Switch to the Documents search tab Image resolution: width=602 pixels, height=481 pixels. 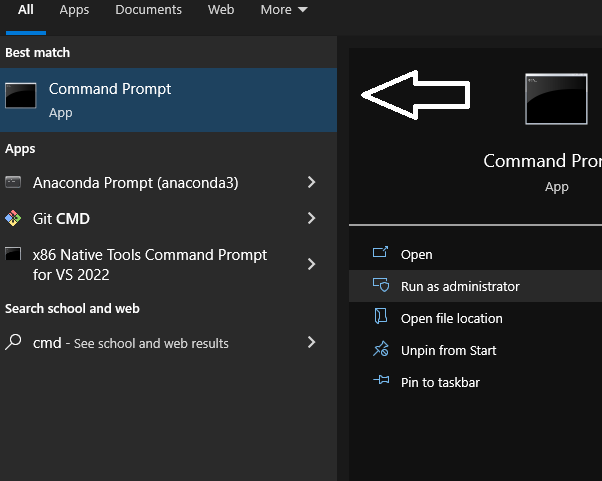(148, 10)
